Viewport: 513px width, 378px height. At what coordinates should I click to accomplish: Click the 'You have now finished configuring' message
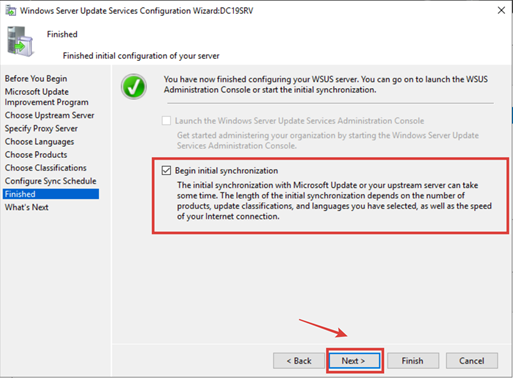(x=326, y=84)
